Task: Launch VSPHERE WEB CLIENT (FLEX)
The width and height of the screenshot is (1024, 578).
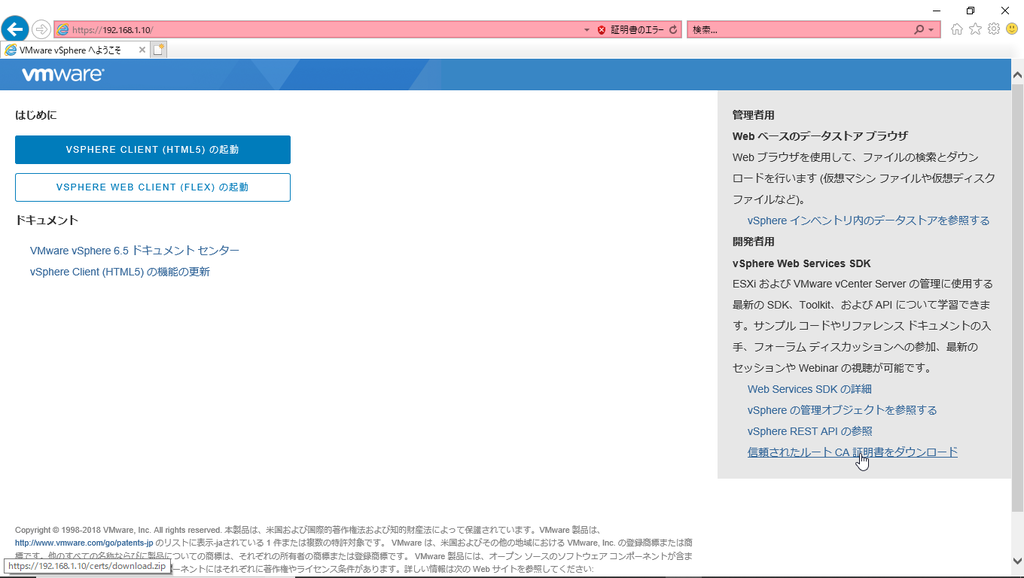Action: pyautogui.click(x=152, y=187)
